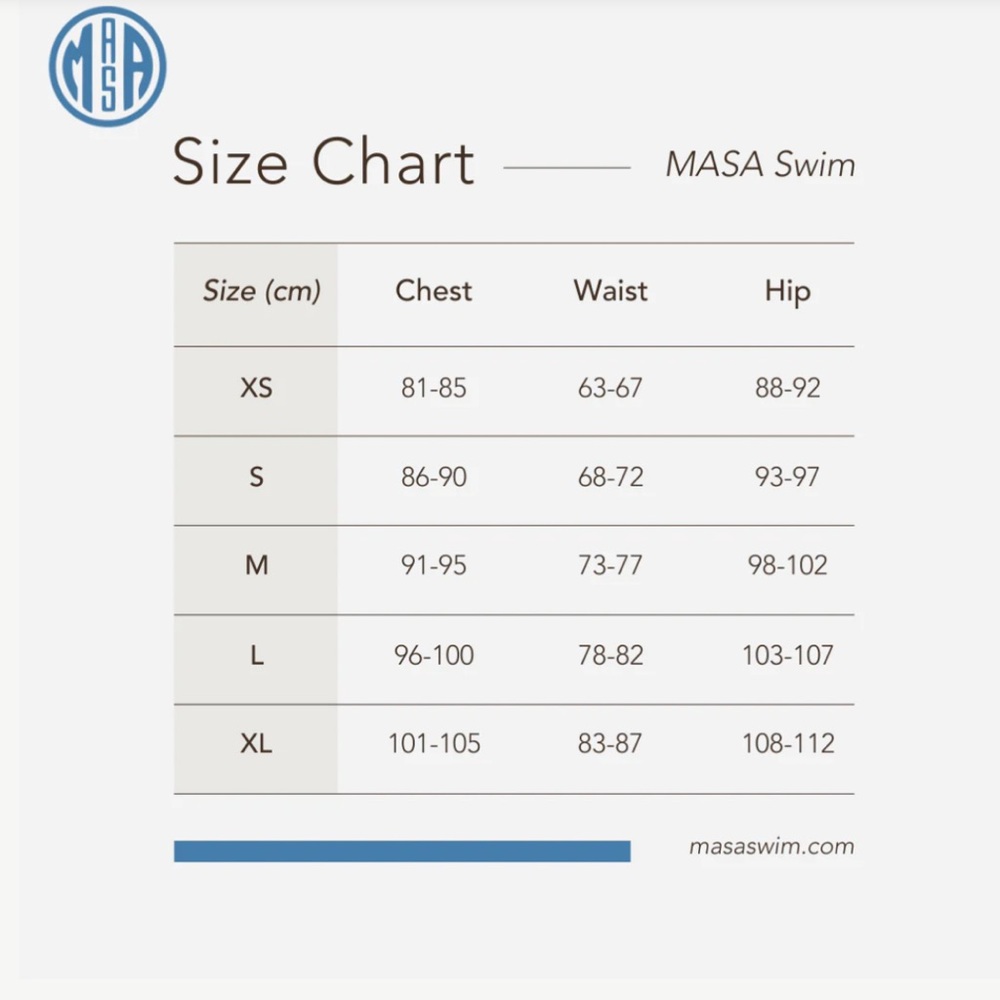This screenshot has height=1000, width=1000.
Task: Click the Waist column header
Action: pyautogui.click(x=610, y=291)
